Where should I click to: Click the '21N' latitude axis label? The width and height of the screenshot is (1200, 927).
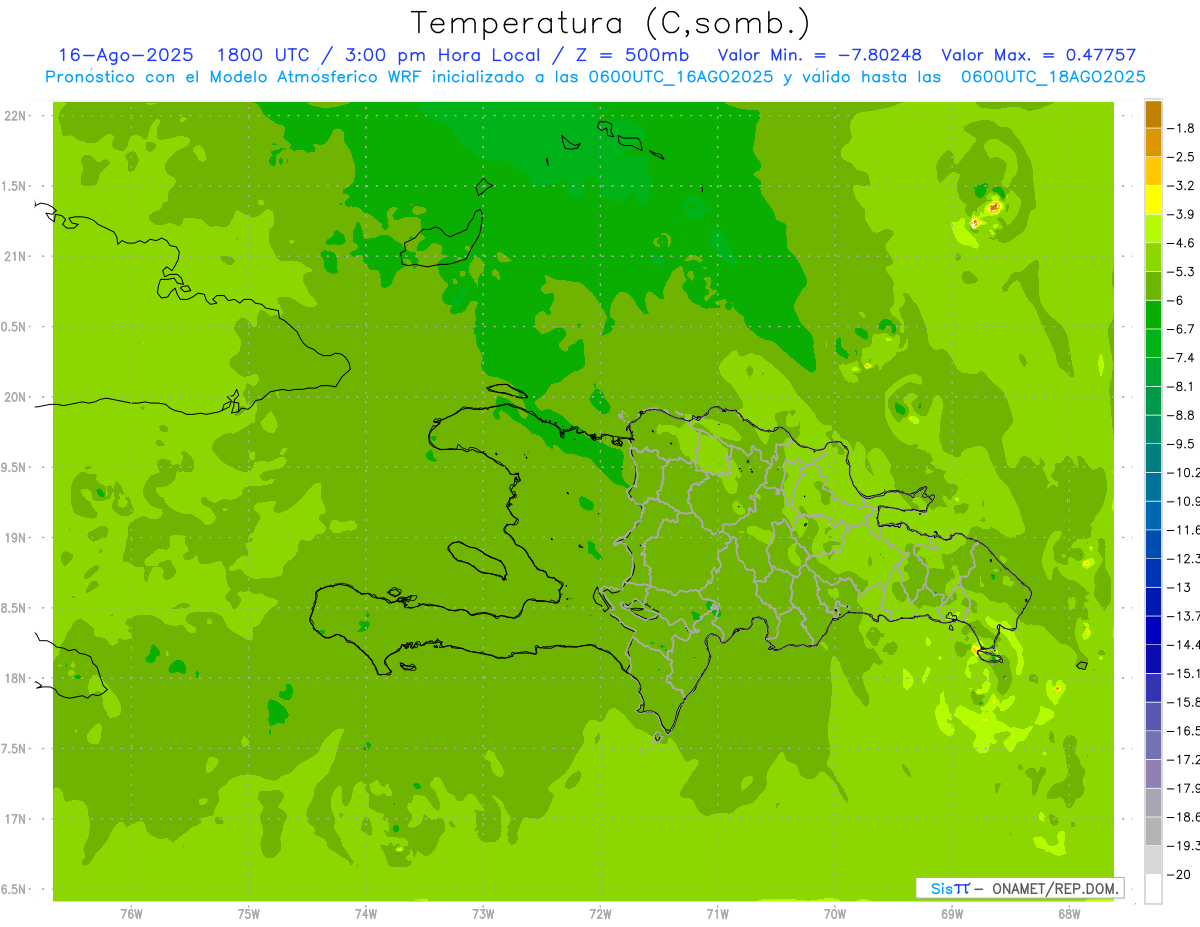tap(15, 257)
